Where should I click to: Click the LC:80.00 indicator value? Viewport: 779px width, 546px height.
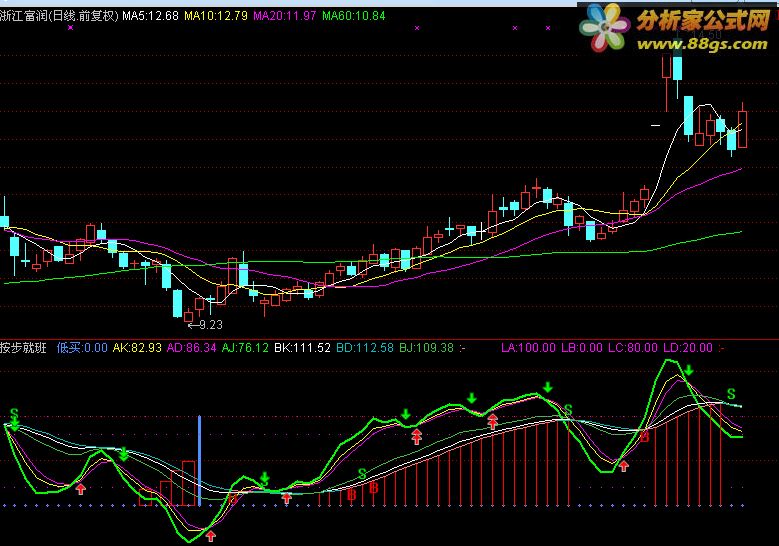633,348
